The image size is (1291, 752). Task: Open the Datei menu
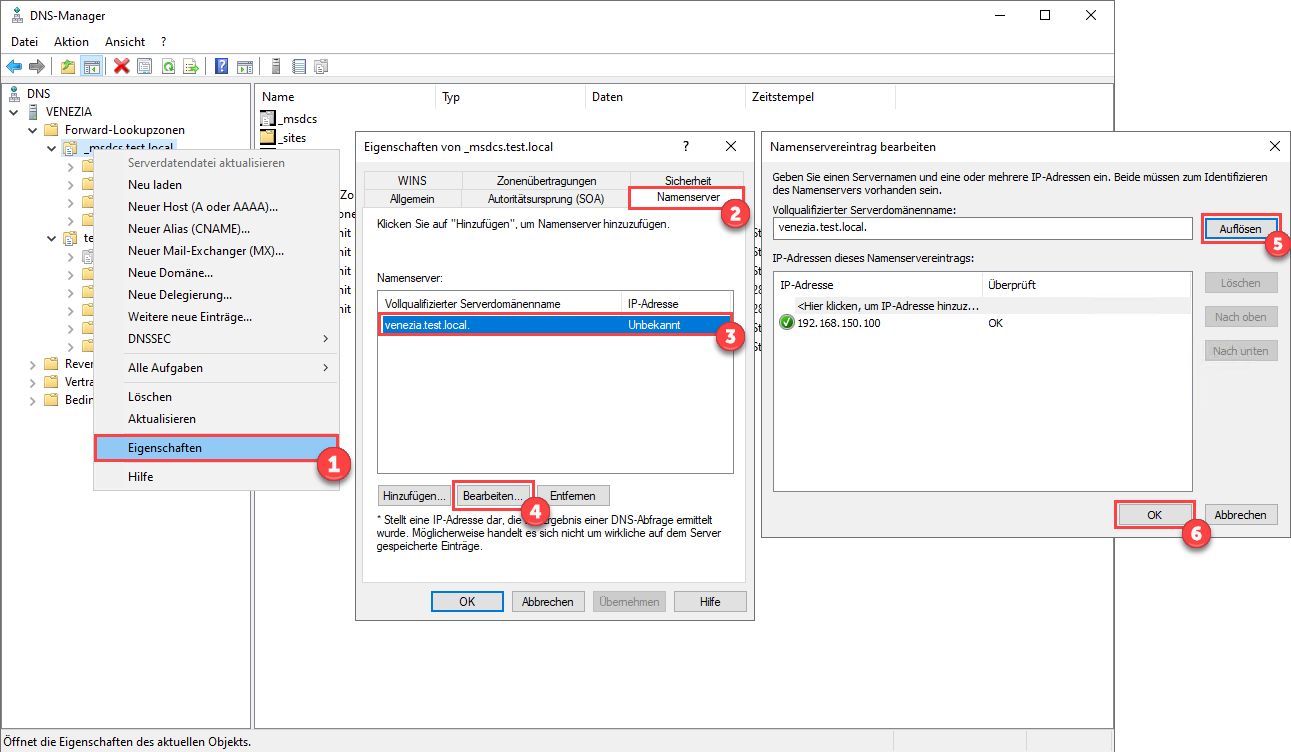[24, 42]
